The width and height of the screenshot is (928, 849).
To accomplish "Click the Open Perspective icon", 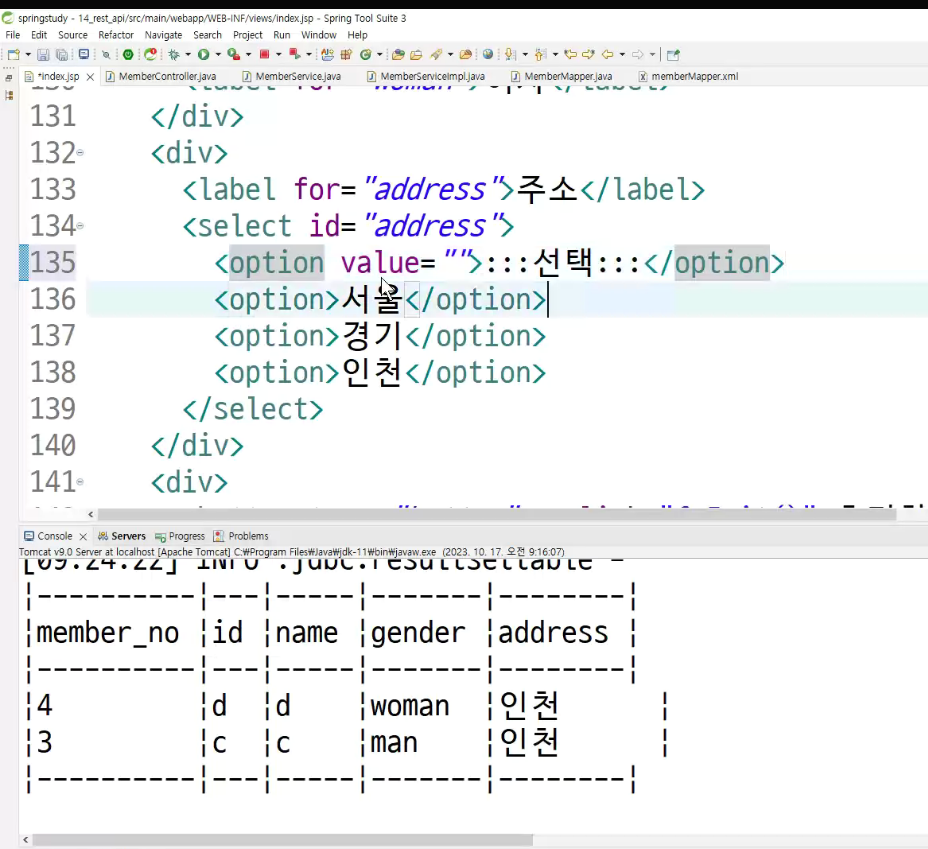I will pos(673,55).
